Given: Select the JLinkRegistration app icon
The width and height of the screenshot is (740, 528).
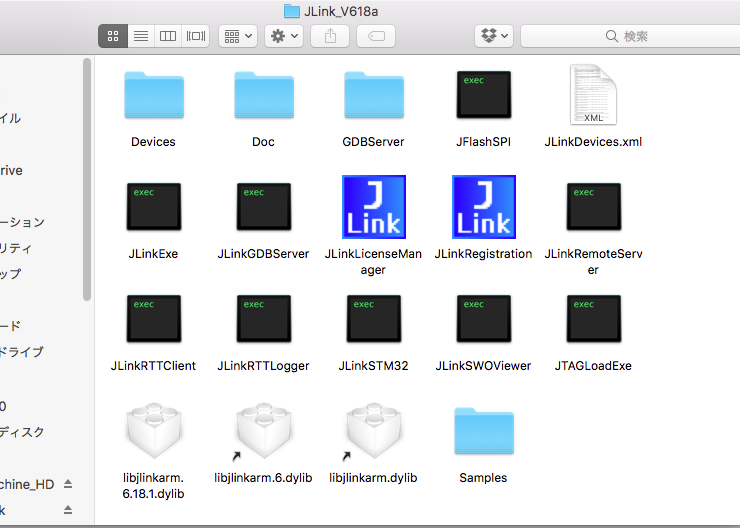Looking at the screenshot, I should [484, 207].
